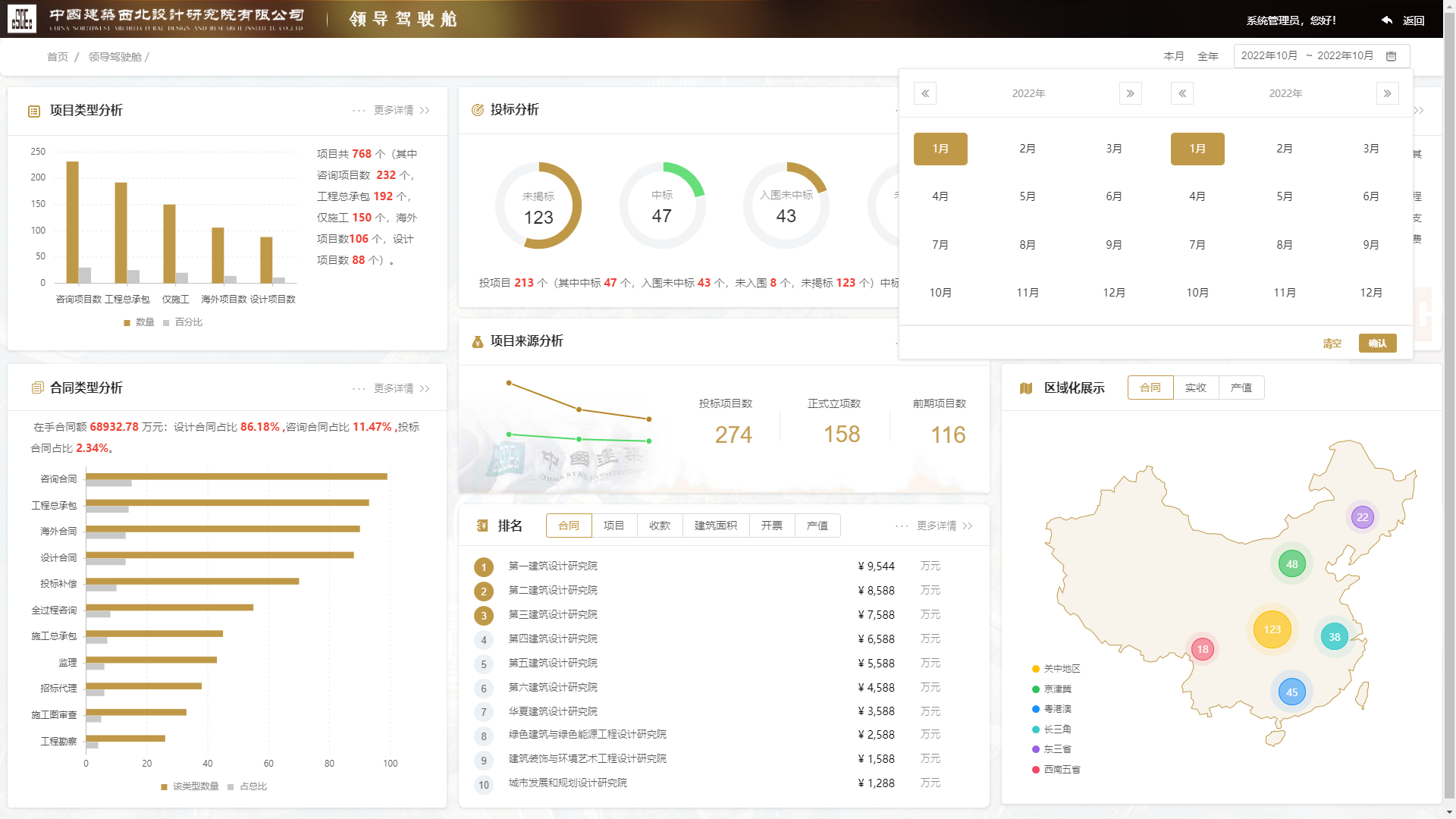The width and height of the screenshot is (1456, 819).
Task: Go to next year in left calendar
Action: pyautogui.click(x=1130, y=93)
